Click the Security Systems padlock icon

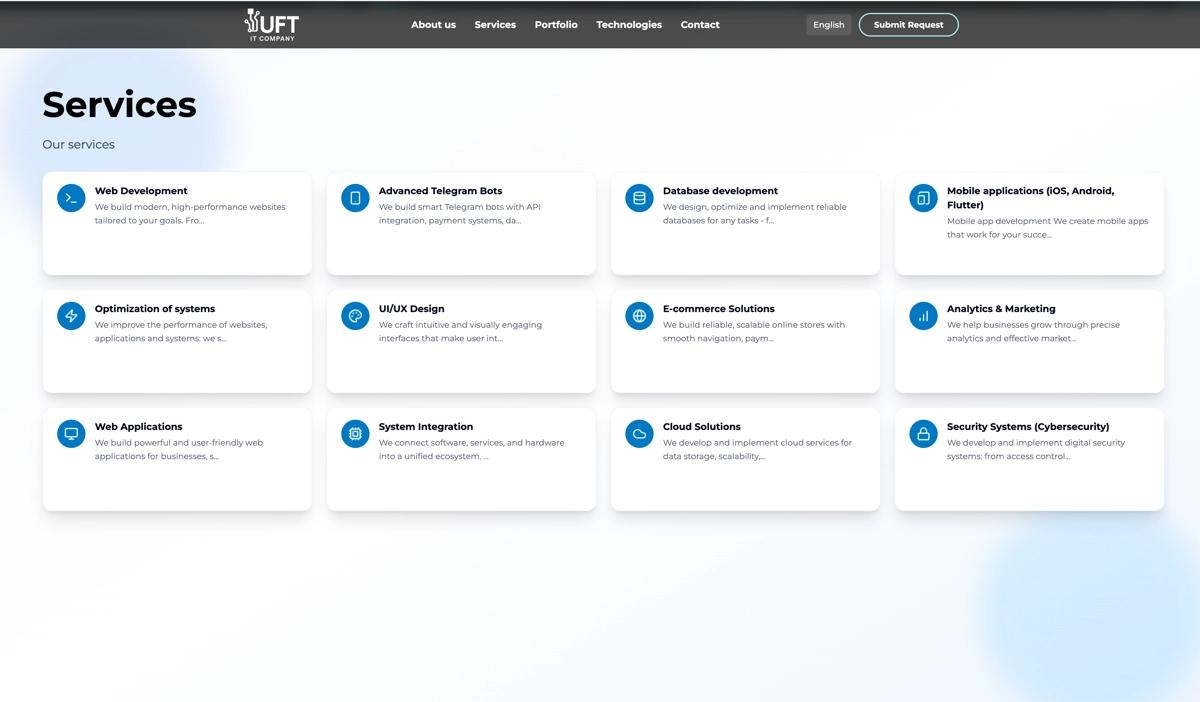tap(923, 434)
